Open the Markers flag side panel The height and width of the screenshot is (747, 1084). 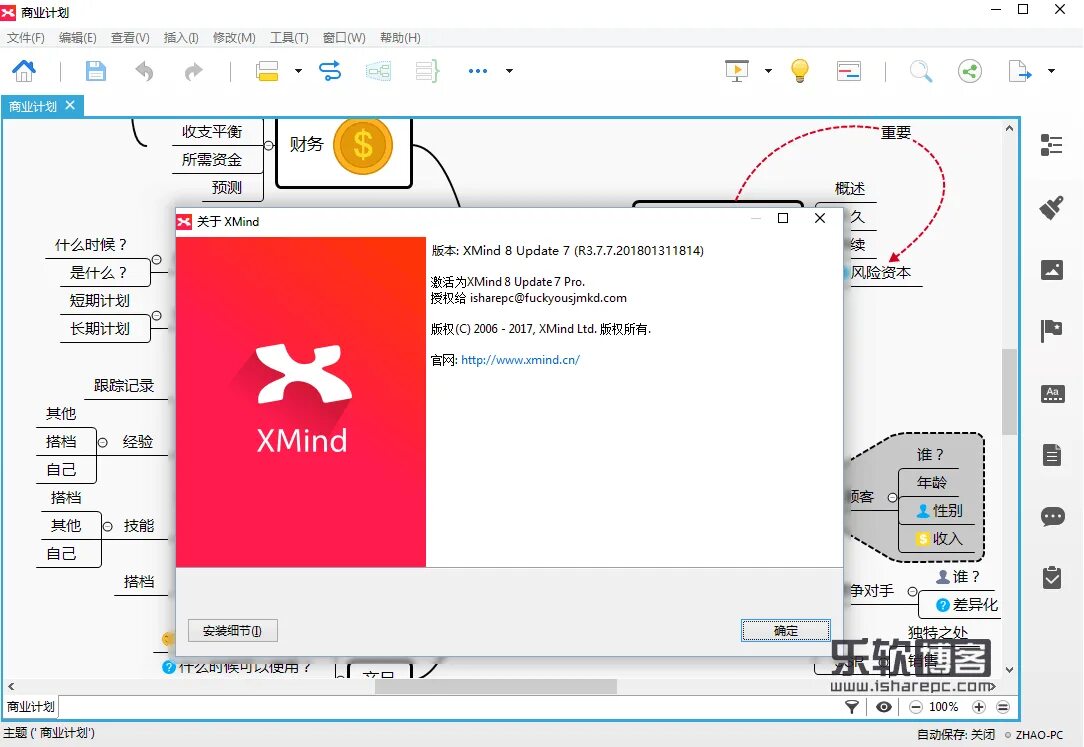pos(1052,330)
